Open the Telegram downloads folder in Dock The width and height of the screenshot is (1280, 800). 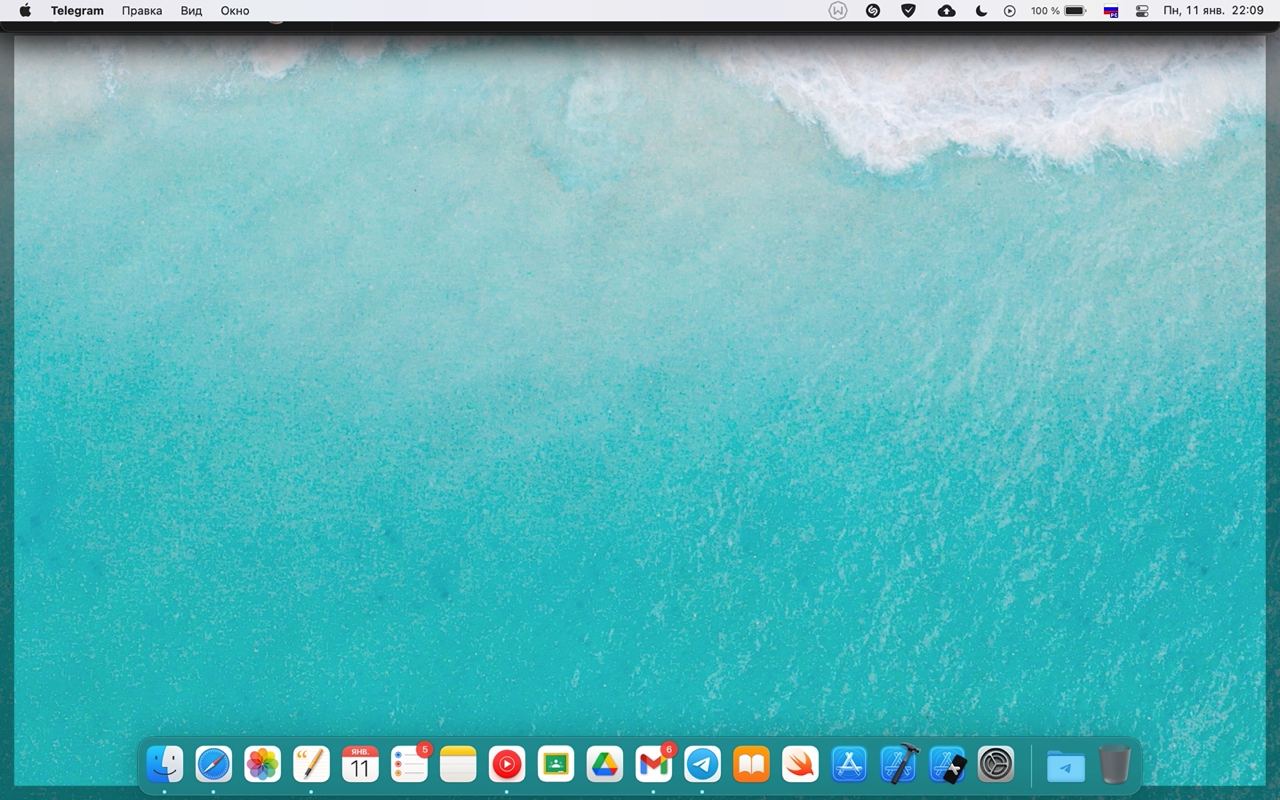click(x=1066, y=766)
